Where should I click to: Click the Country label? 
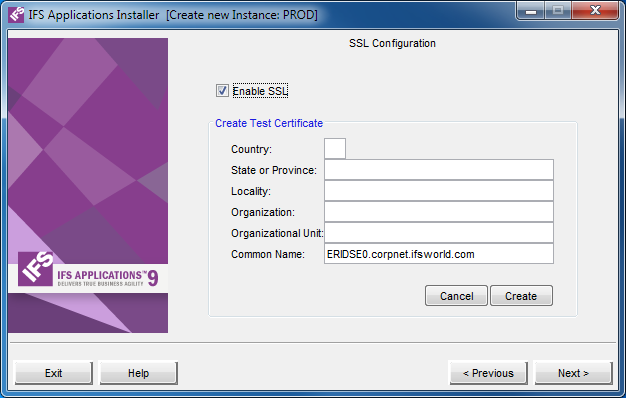click(x=251, y=149)
